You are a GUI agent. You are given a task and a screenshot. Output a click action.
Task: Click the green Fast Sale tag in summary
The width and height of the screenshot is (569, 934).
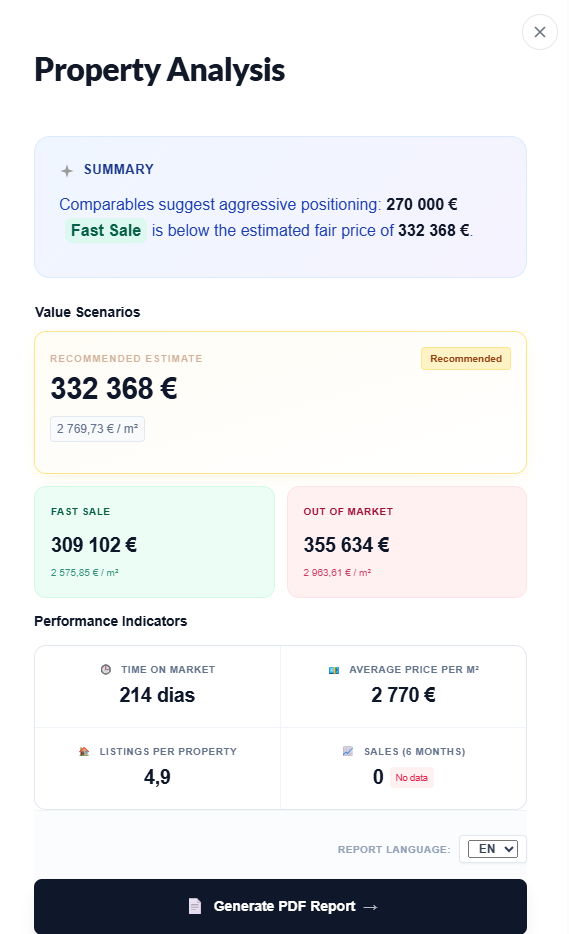106,231
